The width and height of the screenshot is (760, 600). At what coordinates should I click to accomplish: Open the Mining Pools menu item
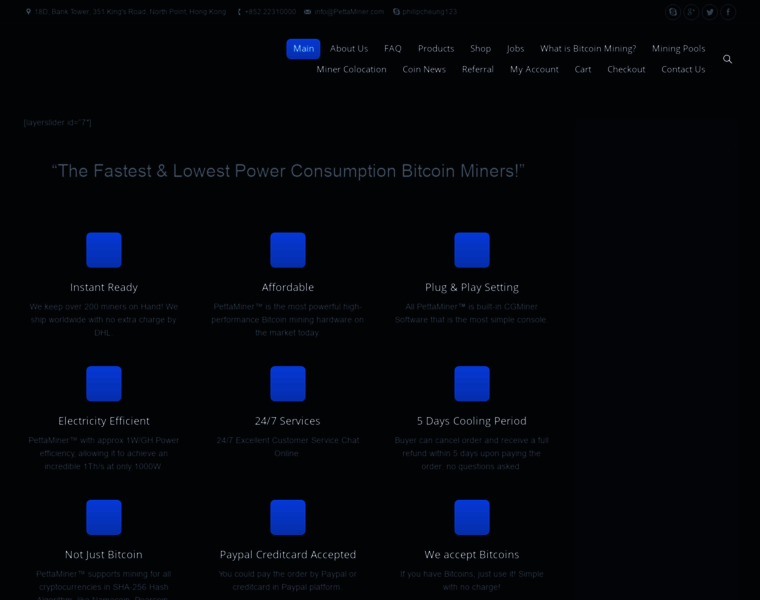point(679,49)
